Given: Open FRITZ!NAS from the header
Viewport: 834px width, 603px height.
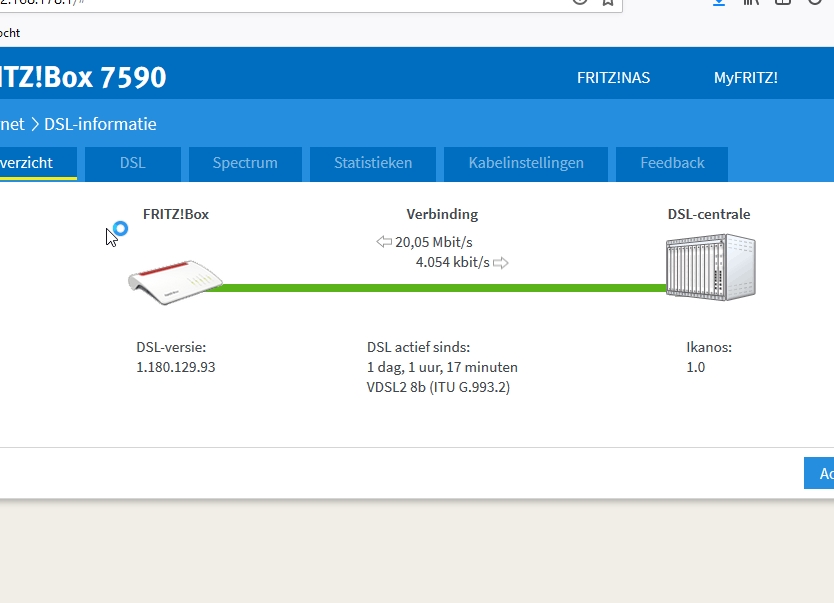Looking at the screenshot, I should click(x=613, y=78).
